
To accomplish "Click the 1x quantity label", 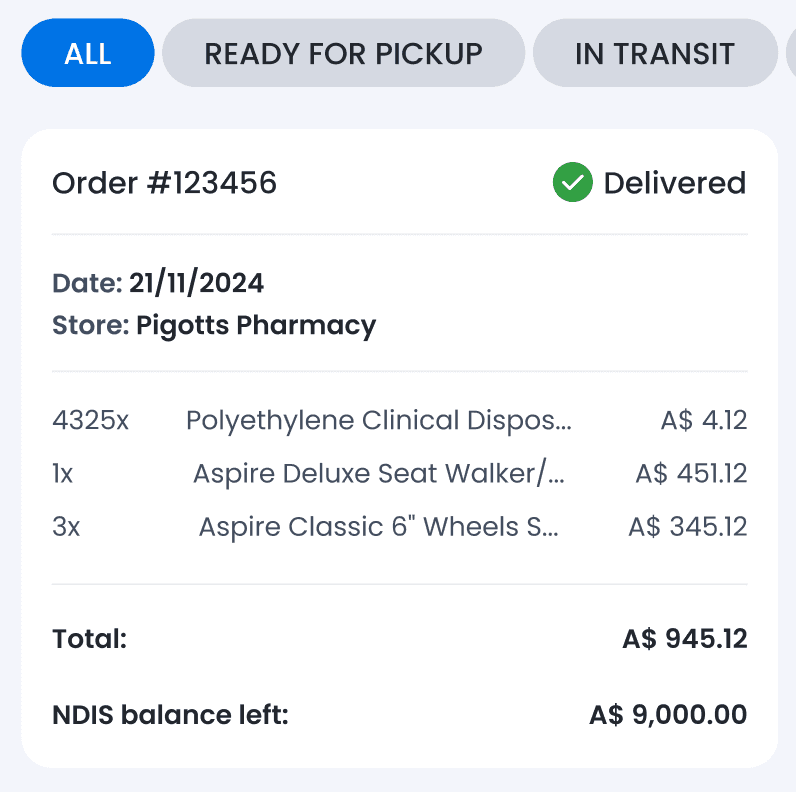I will coord(62,474).
